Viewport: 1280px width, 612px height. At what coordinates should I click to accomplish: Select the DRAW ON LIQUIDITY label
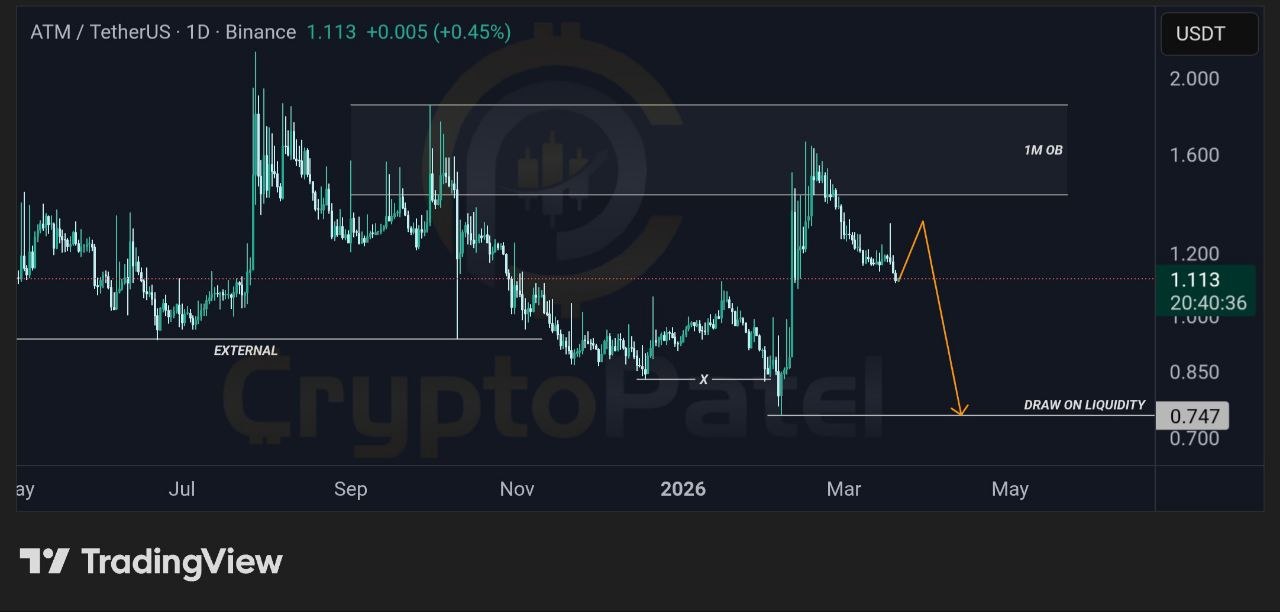(1084, 405)
